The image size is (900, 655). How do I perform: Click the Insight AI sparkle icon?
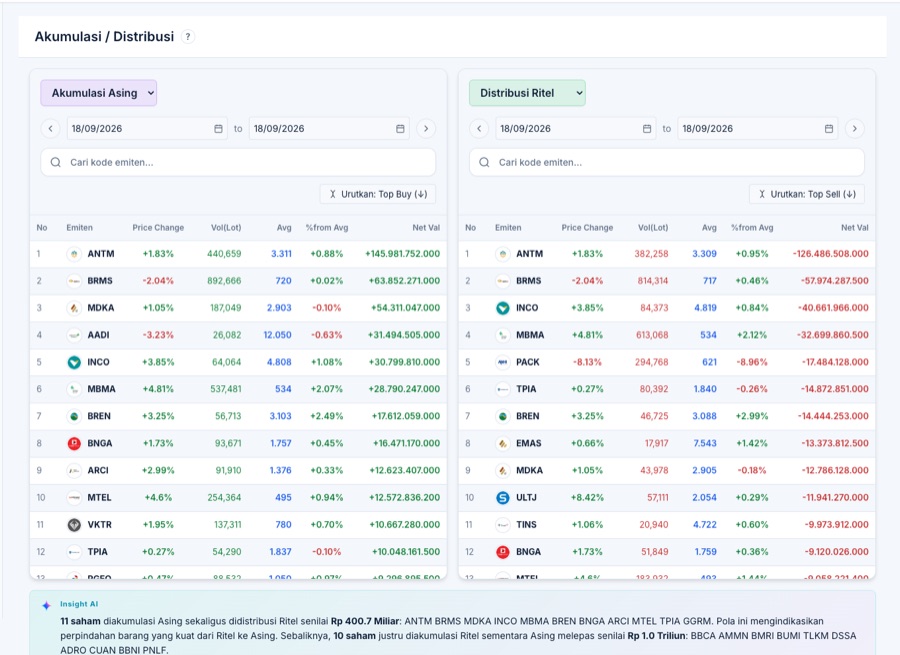(x=46, y=605)
